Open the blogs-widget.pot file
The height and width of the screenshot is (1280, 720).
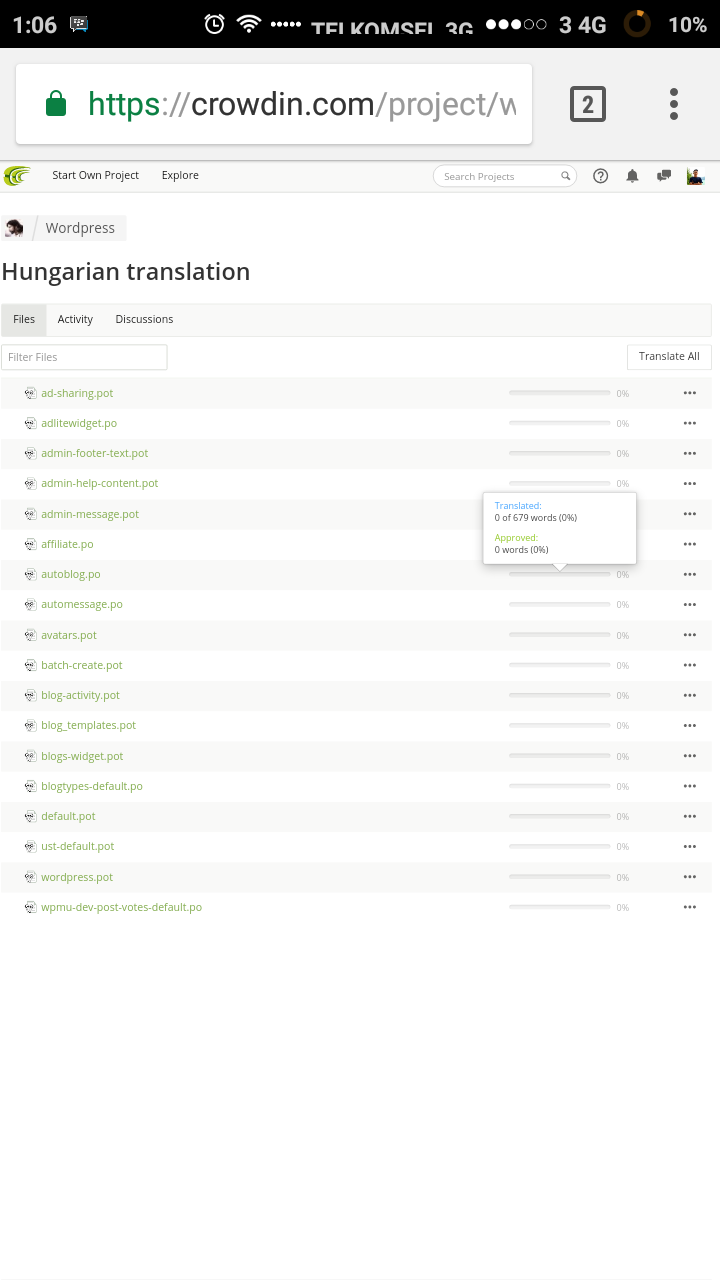pyautogui.click(x=82, y=756)
